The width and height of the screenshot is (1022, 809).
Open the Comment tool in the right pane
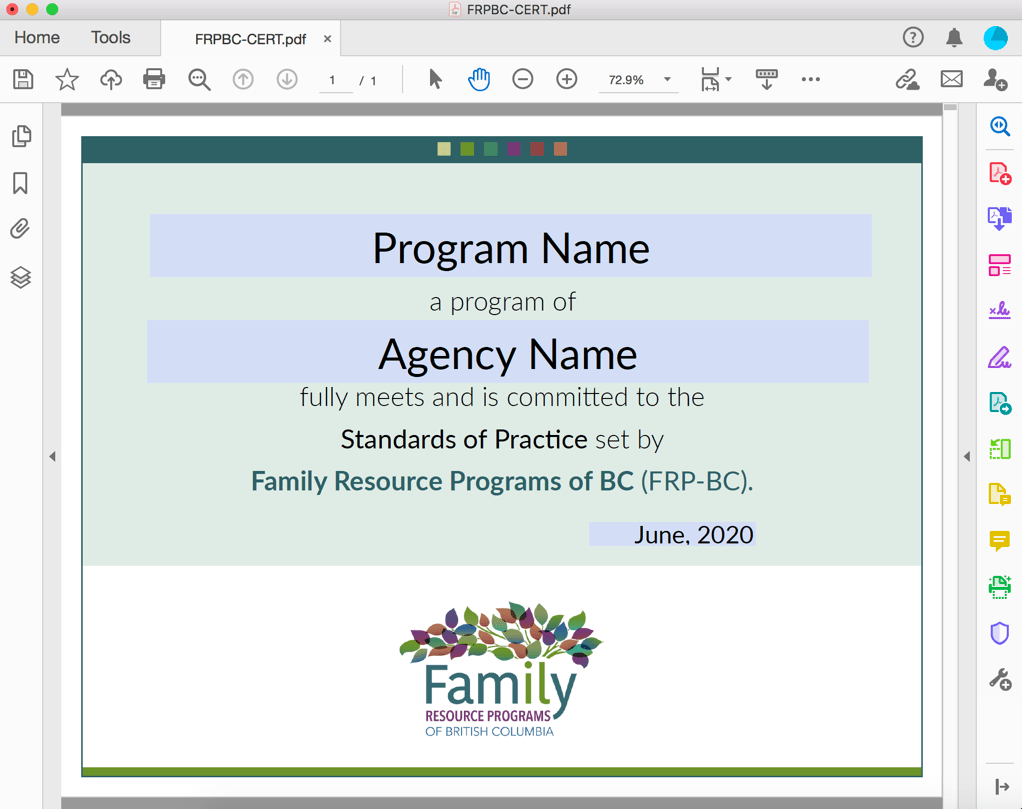999,541
